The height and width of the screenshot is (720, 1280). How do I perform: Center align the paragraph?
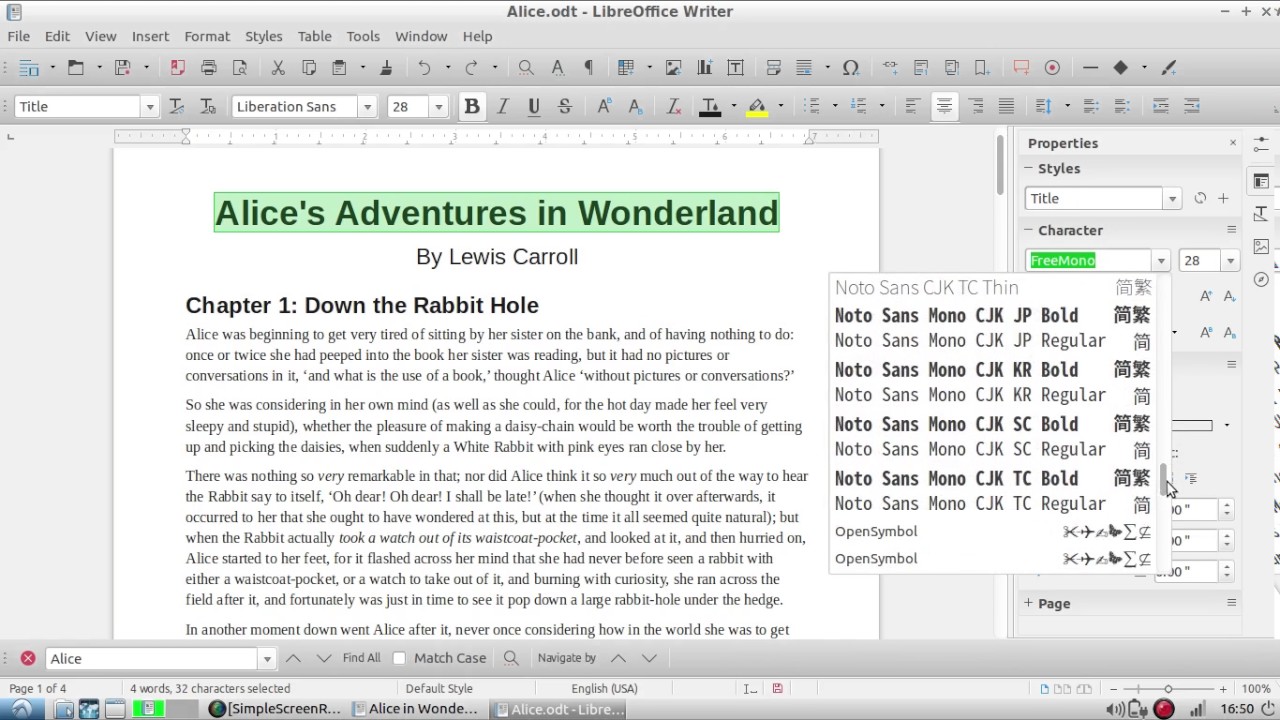(944, 107)
